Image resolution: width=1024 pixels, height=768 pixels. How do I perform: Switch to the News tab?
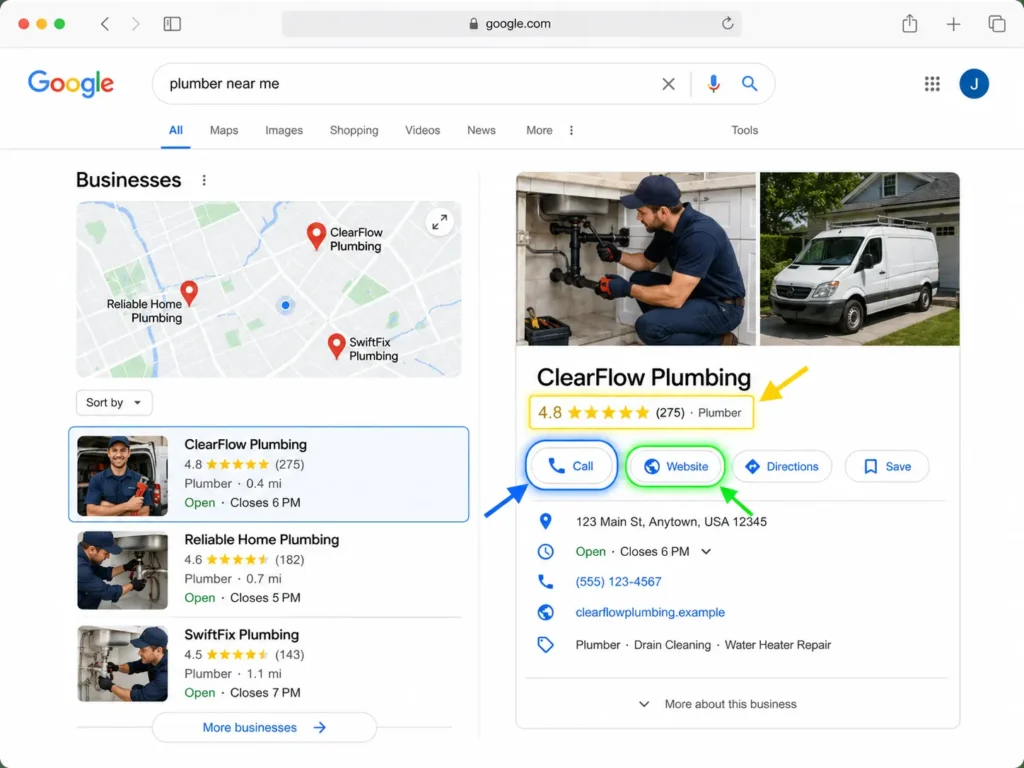tap(481, 130)
